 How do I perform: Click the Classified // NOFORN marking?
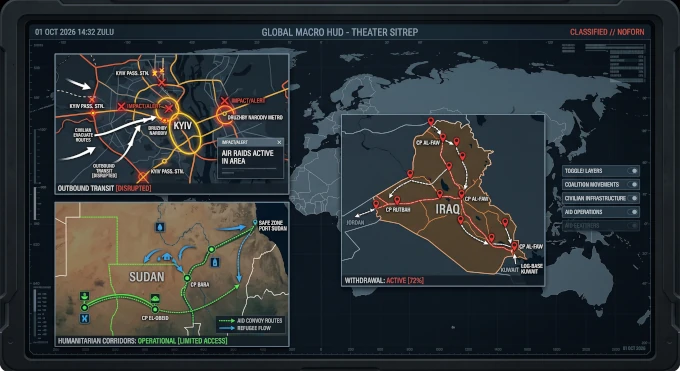coord(607,32)
